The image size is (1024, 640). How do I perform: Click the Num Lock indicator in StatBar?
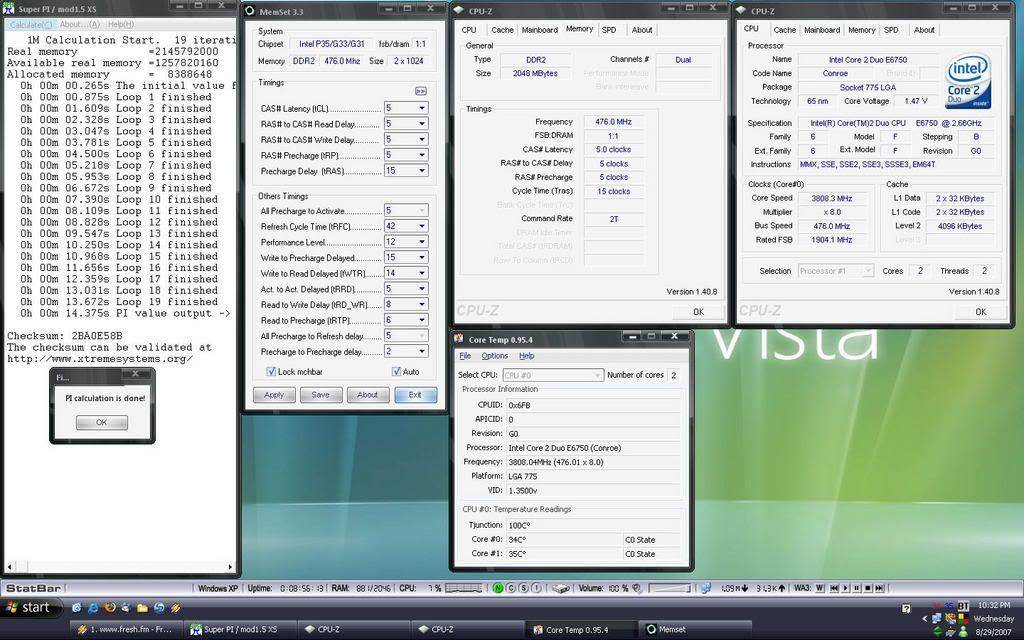[x=498, y=588]
